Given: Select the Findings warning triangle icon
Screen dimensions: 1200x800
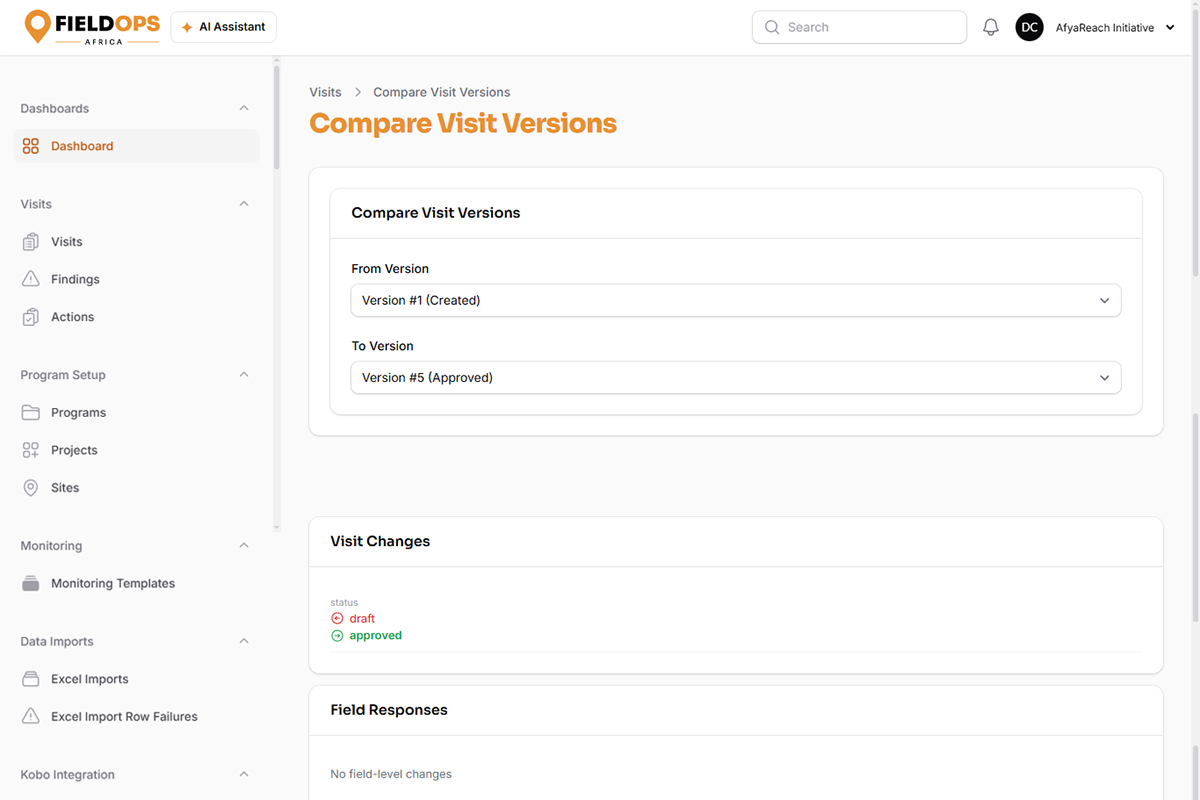Looking at the screenshot, I should click(31, 279).
